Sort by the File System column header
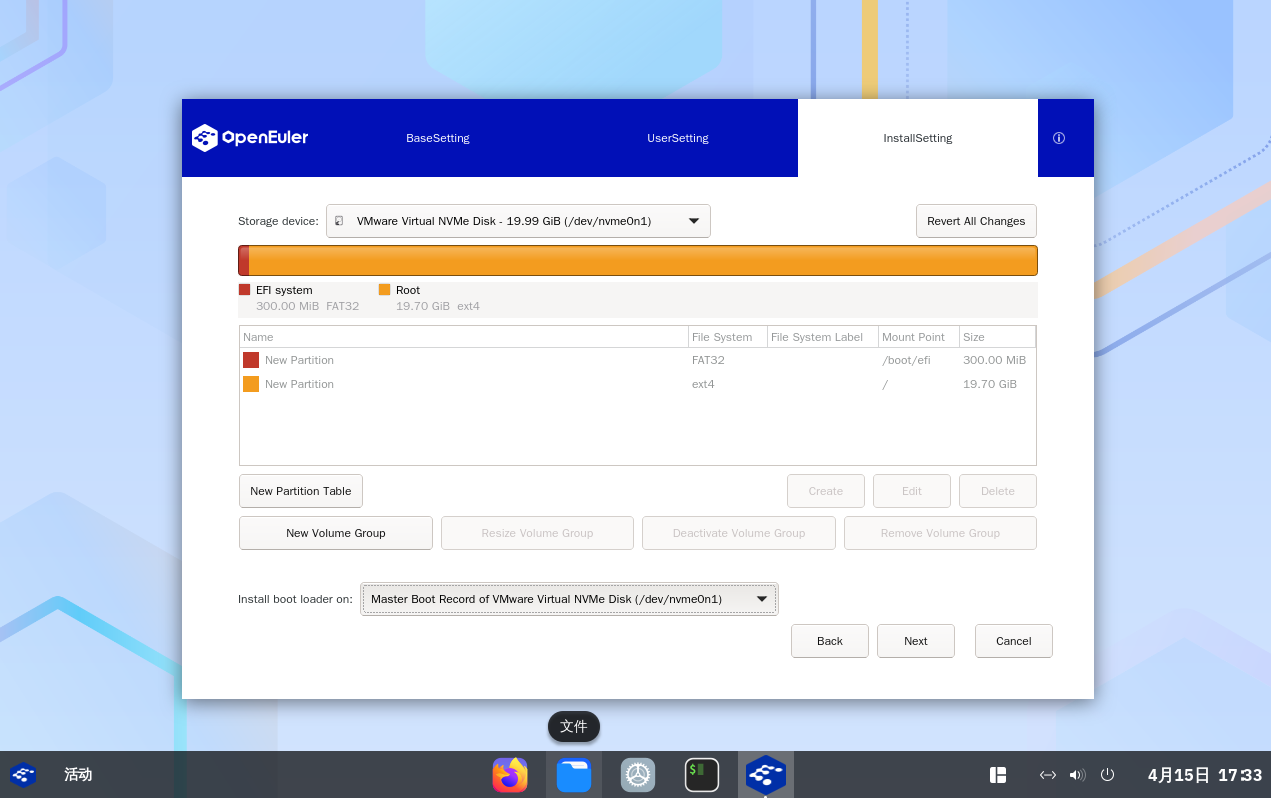Image resolution: width=1271 pixels, height=798 pixels. [728, 337]
